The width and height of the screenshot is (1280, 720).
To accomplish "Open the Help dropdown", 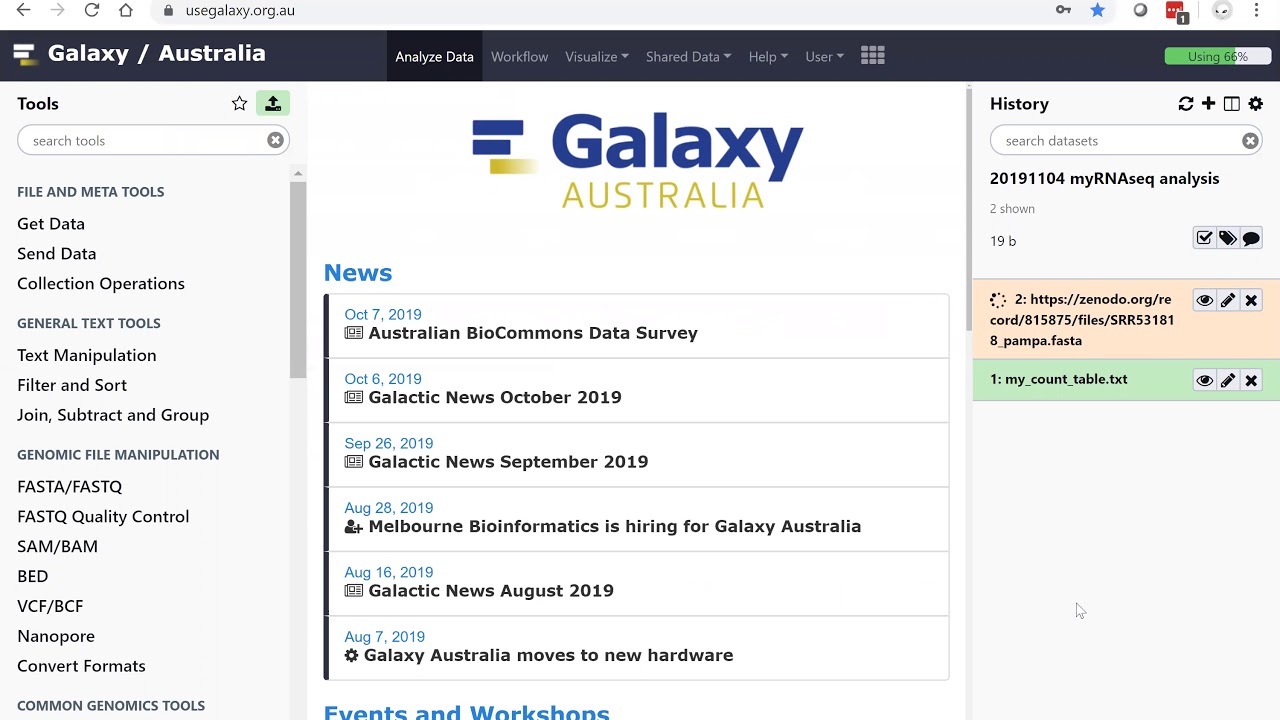I will 768,57.
